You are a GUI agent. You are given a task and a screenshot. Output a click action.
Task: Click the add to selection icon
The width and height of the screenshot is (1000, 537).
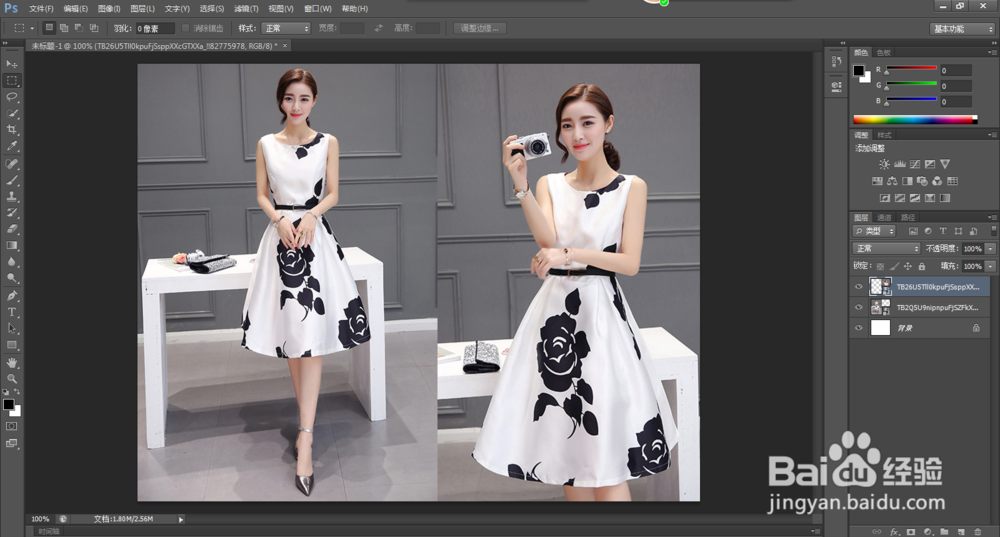64,28
